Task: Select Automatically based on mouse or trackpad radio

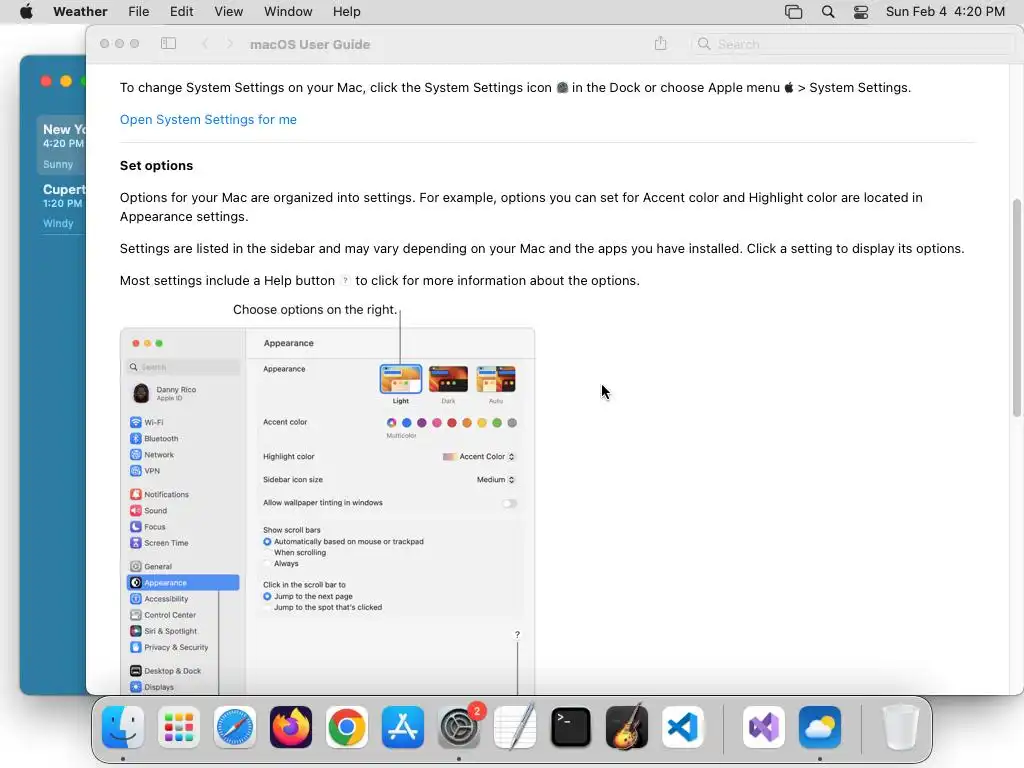Action: click(267, 541)
